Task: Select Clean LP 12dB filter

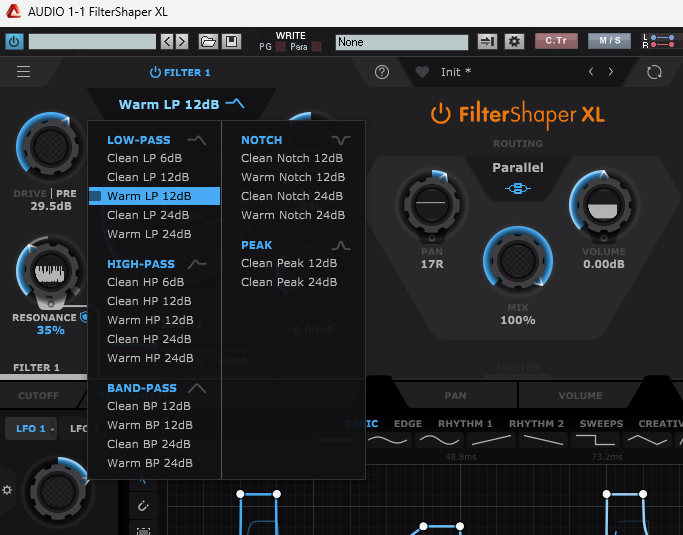Action: point(148,177)
